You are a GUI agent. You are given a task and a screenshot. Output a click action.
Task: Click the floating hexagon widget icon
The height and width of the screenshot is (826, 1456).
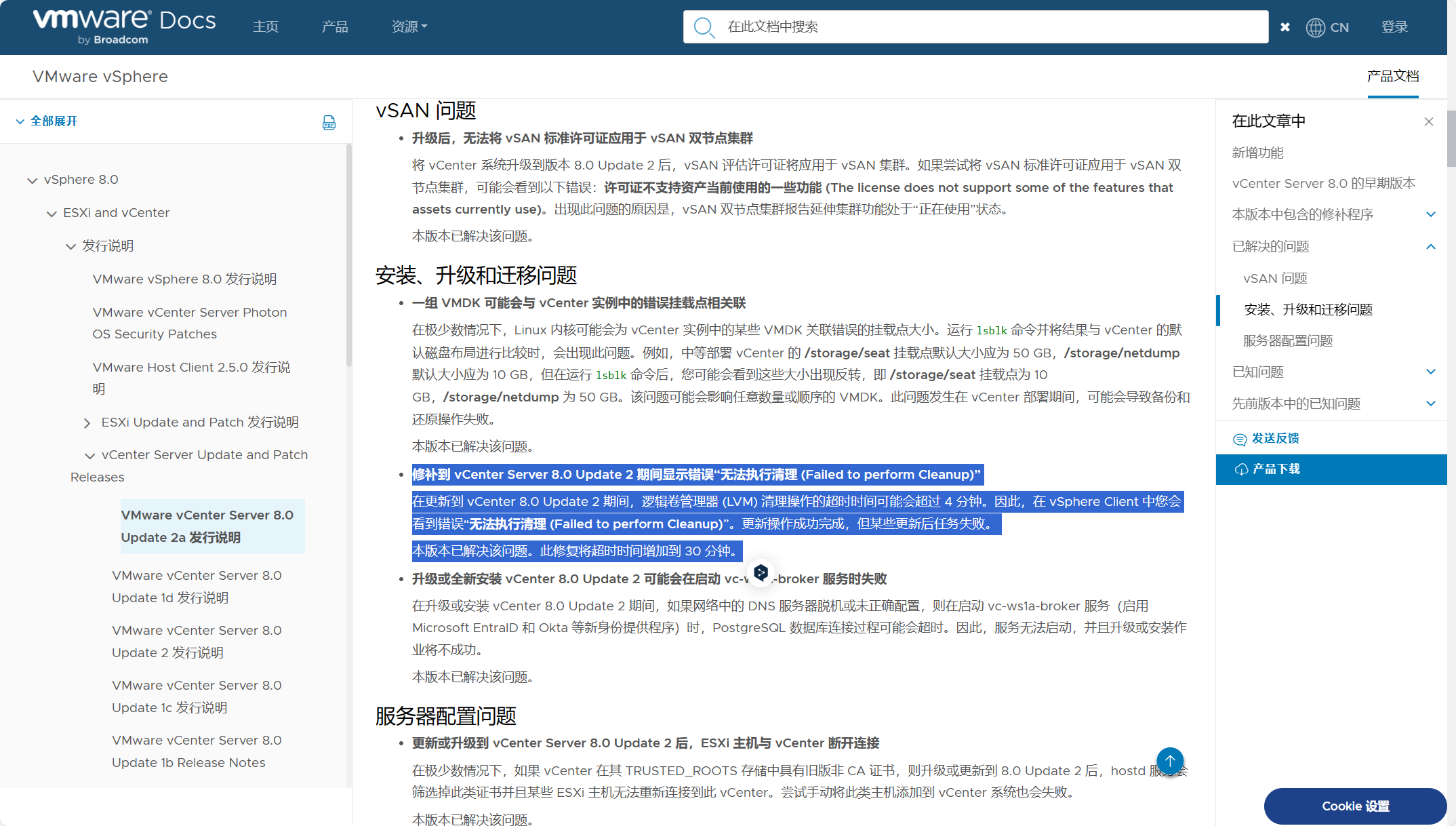tap(761, 573)
